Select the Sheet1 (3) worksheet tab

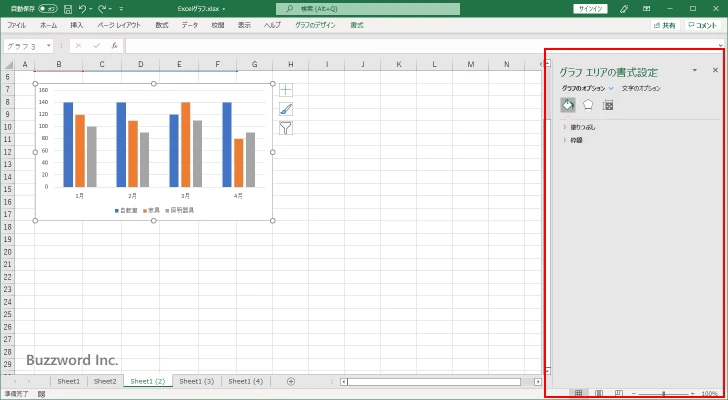coord(196,381)
